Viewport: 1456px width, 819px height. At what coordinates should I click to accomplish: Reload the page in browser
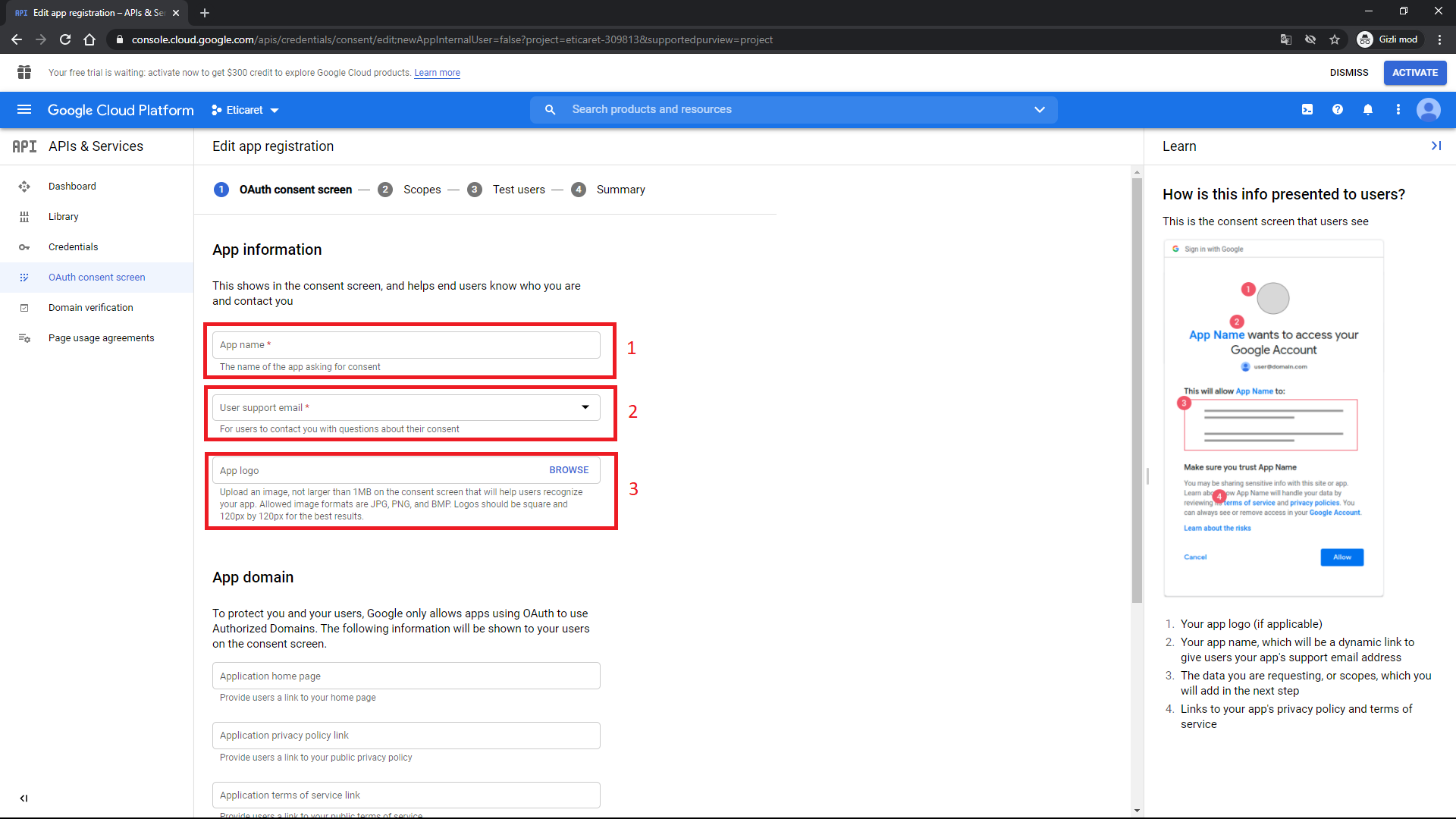point(65,39)
